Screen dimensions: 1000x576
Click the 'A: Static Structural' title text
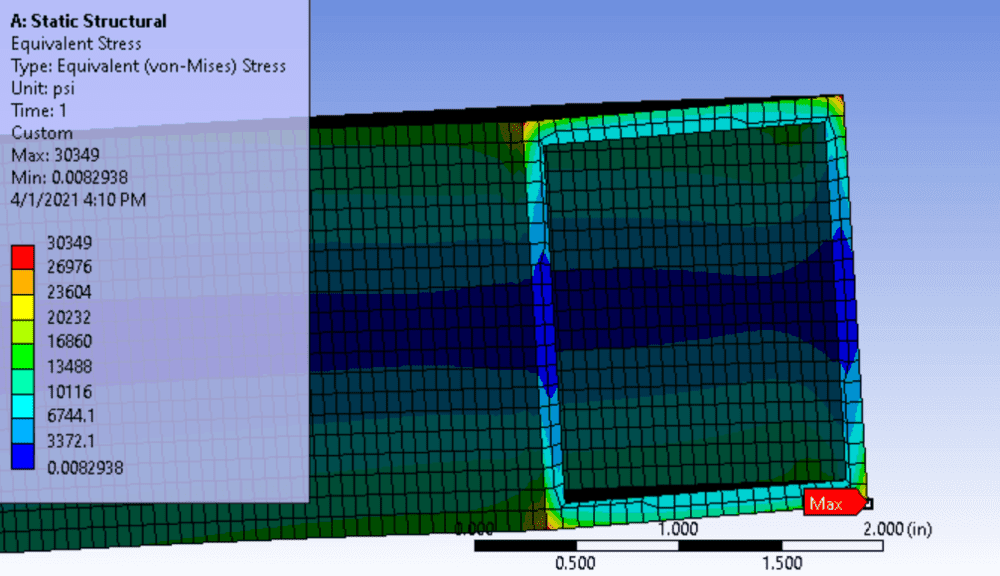pyautogui.click(x=88, y=21)
